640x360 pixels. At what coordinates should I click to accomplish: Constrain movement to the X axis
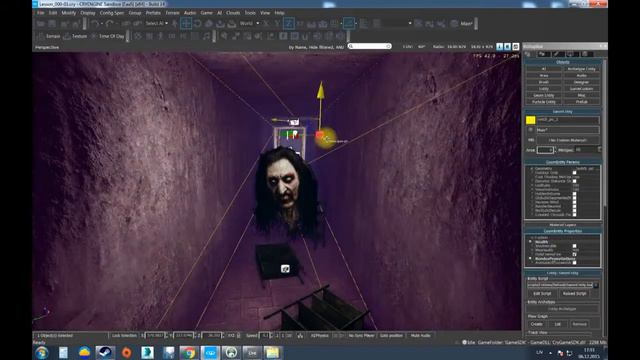[266, 24]
